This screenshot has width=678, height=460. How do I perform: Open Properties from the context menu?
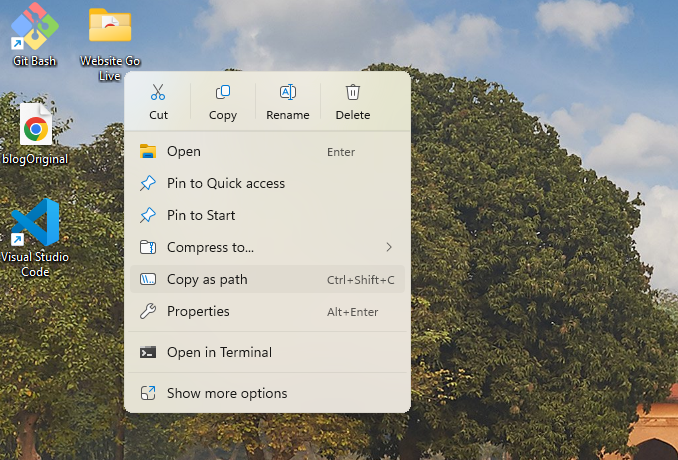[198, 311]
